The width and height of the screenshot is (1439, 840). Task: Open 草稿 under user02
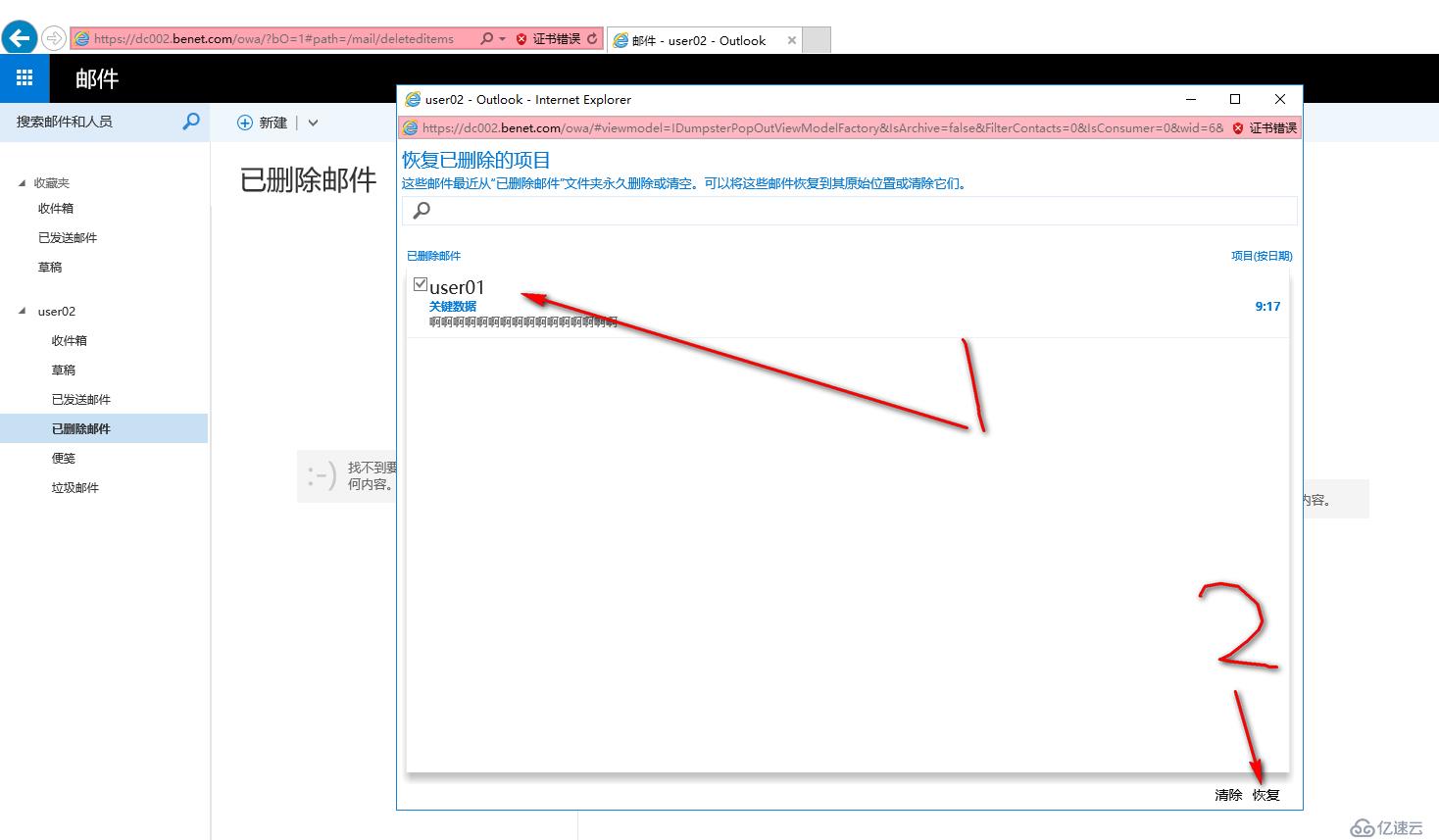(64, 370)
